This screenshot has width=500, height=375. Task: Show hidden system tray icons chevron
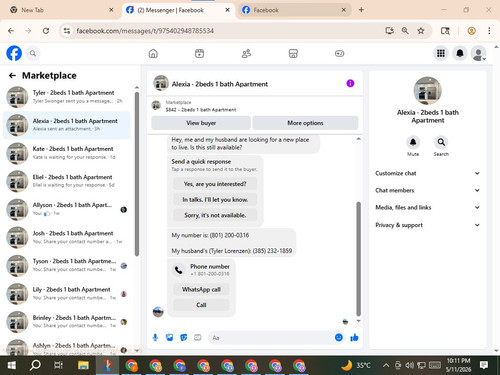click(386, 365)
